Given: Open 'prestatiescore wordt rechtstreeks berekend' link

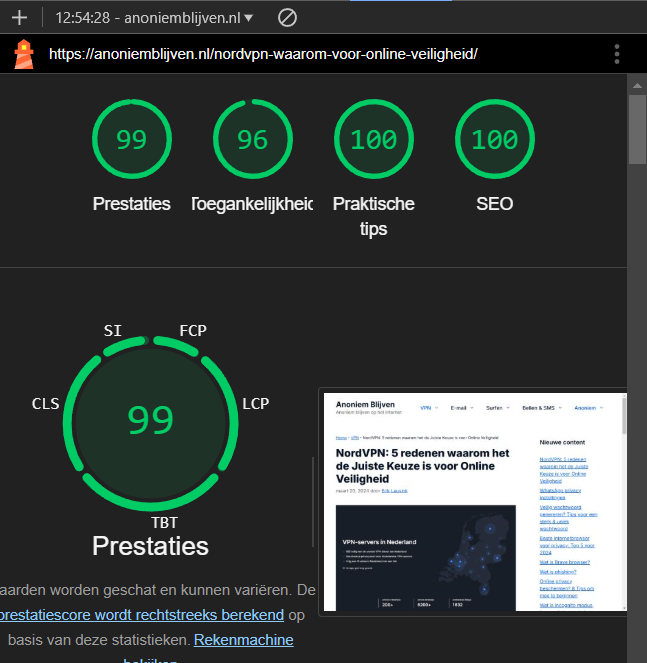Looking at the screenshot, I should pos(142,614).
